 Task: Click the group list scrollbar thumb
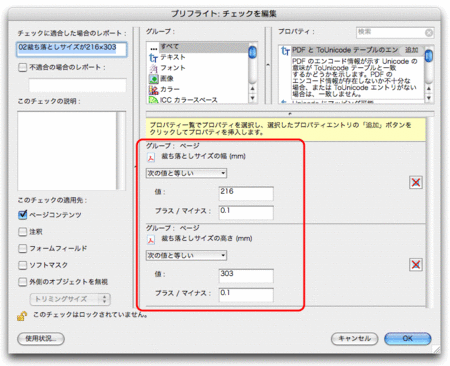(253, 53)
